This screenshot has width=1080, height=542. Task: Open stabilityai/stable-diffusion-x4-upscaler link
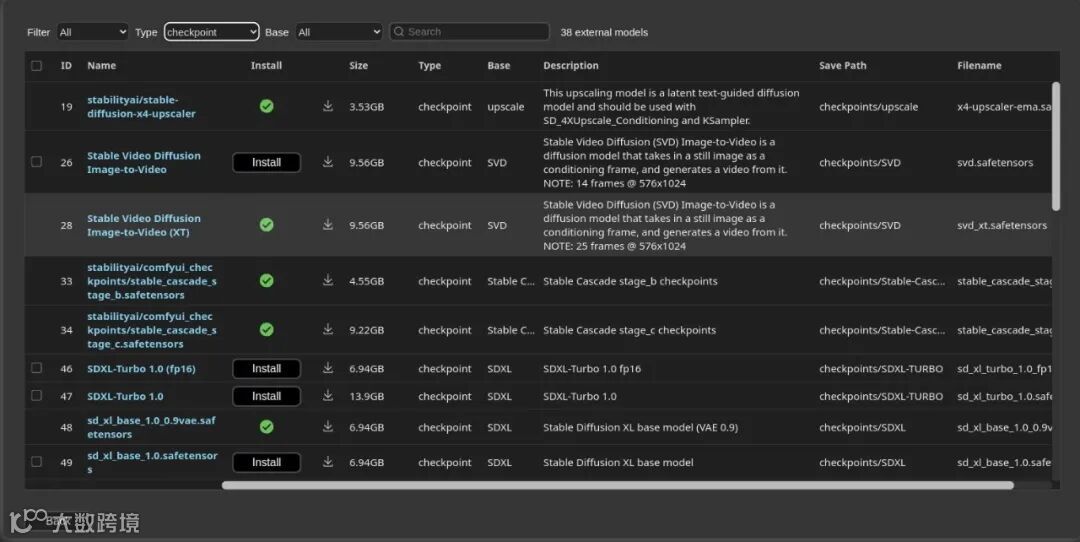click(141, 107)
